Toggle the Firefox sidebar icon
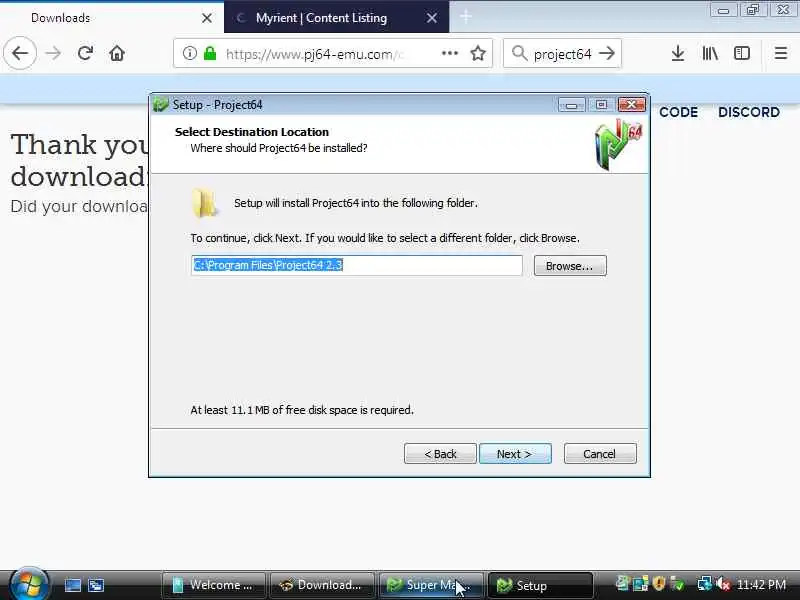The width and height of the screenshot is (800, 600). 742,53
